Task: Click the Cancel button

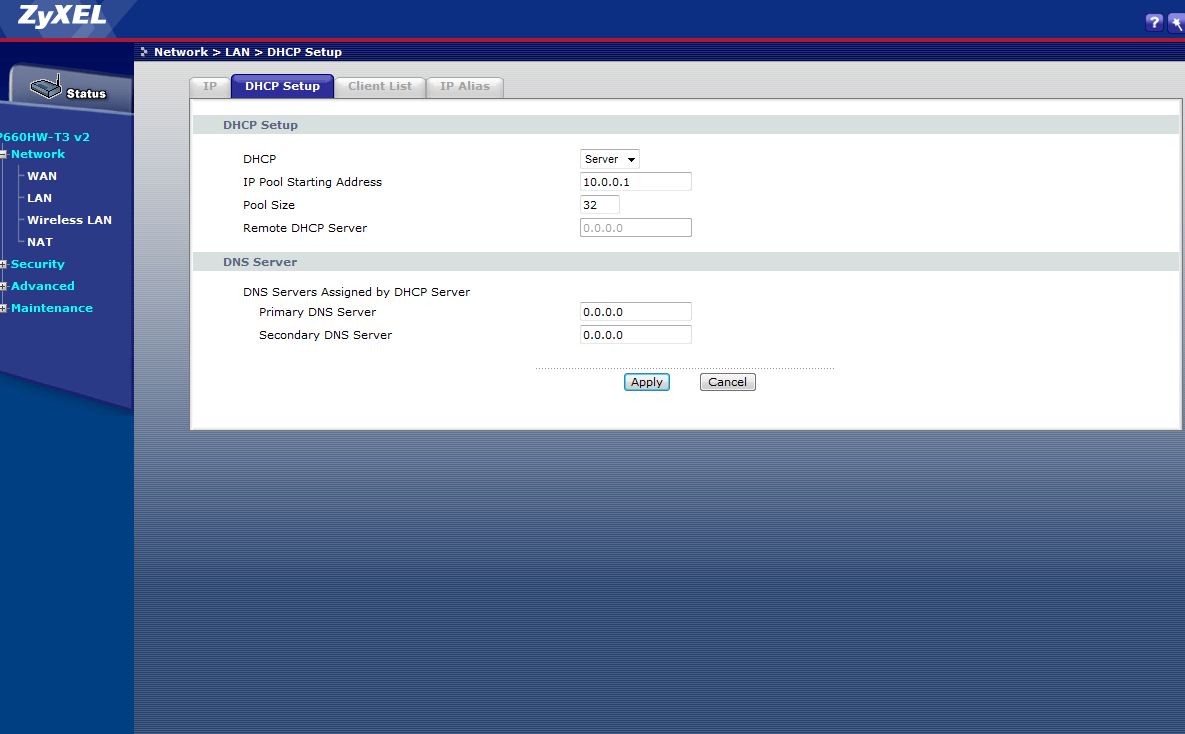Action: (727, 382)
